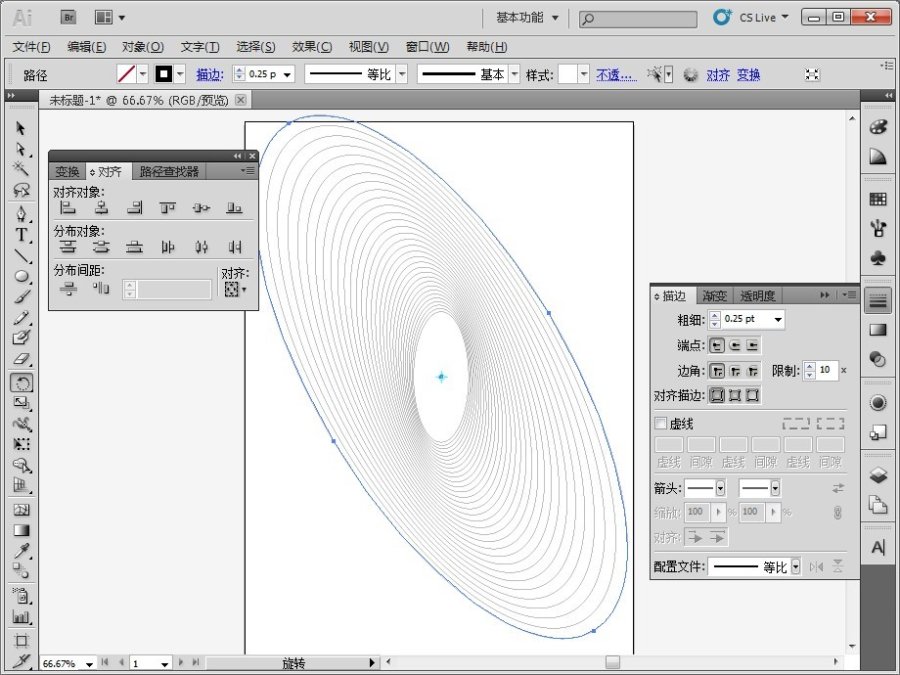Open Swatches panel in right dock

click(x=878, y=199)
